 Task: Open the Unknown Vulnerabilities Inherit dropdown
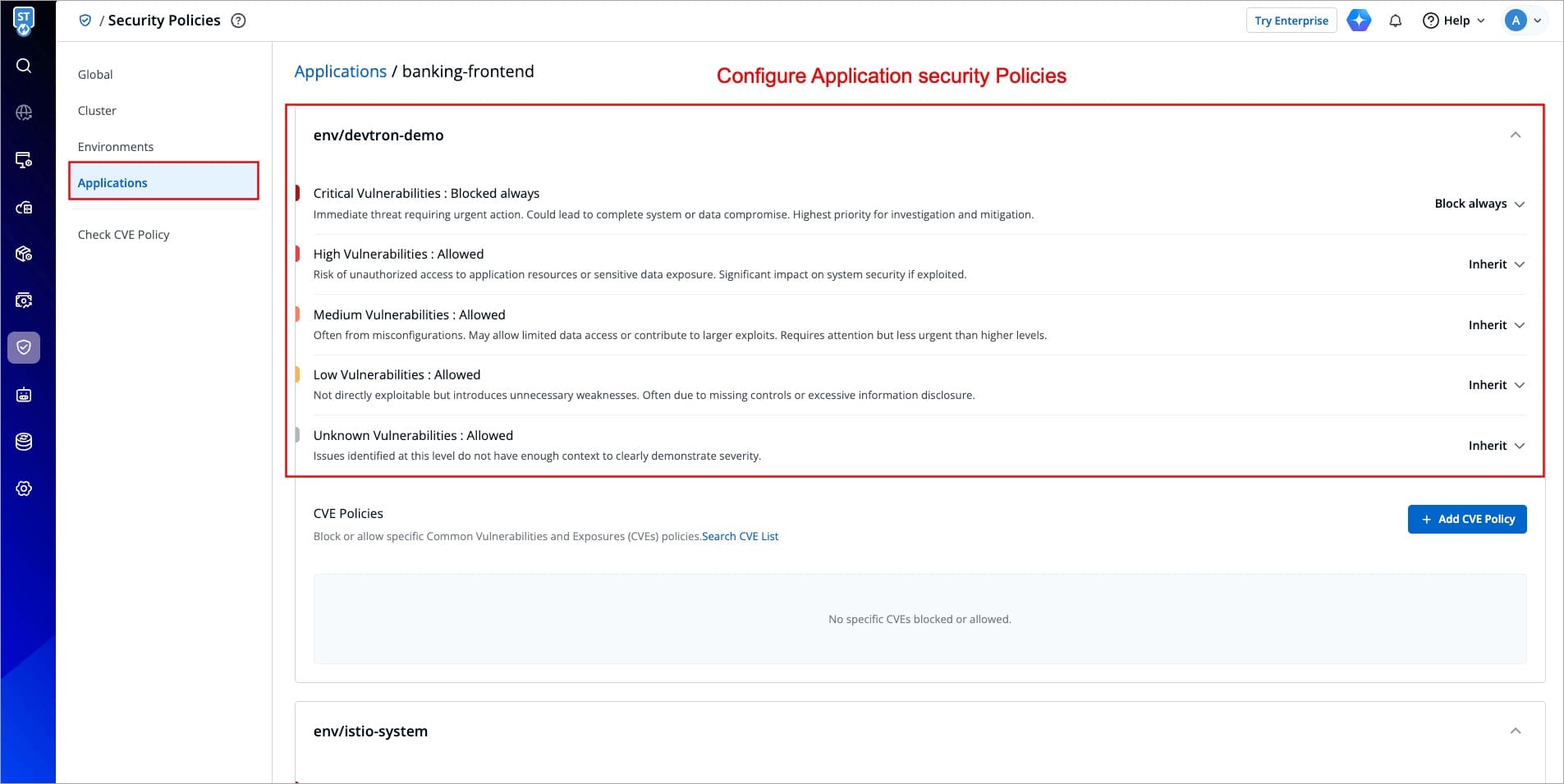click(1496, 446)
